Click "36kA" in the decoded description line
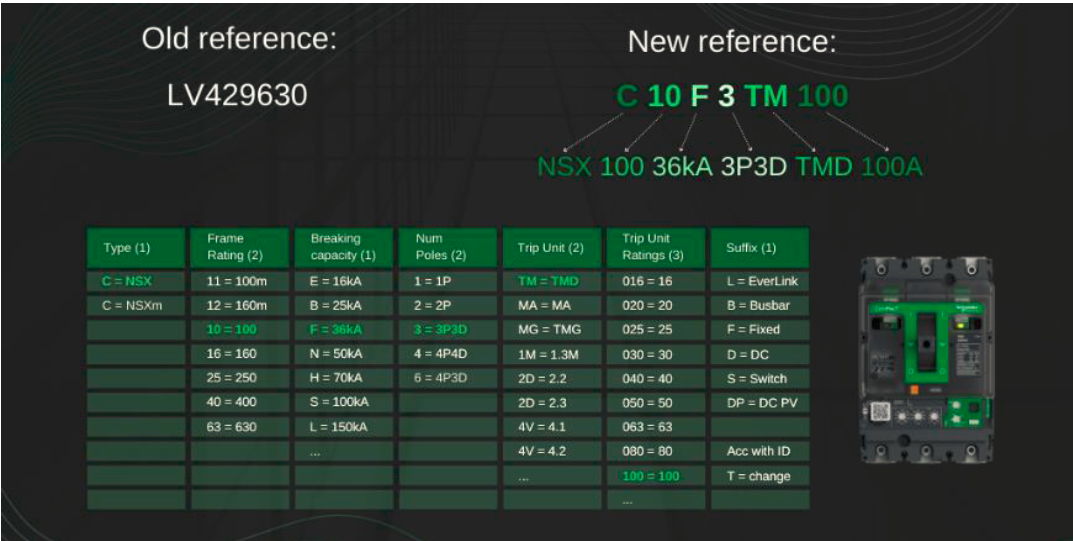Image resolution: width=1073 pixels, height=541 pixels. pyautogui.click(x=682, y=166)
